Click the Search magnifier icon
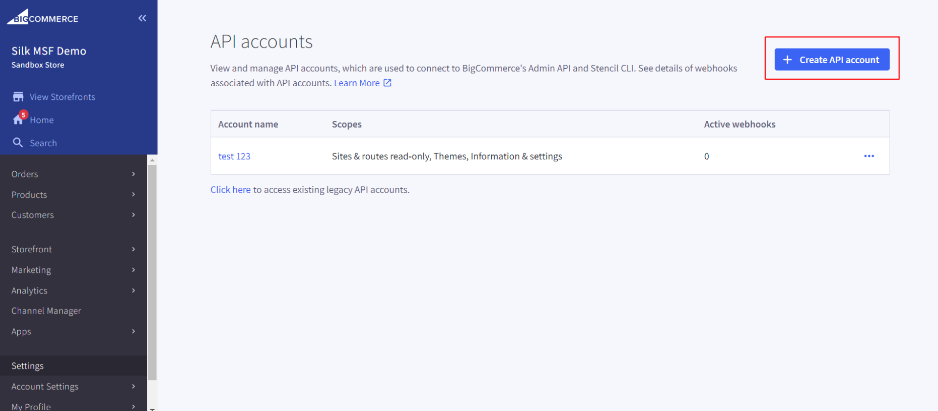This screenshot has width=938, height=411. (18, 143)
